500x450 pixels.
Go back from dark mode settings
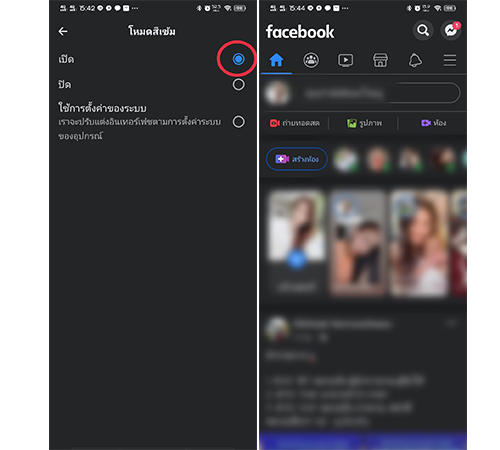pos(63,32)
